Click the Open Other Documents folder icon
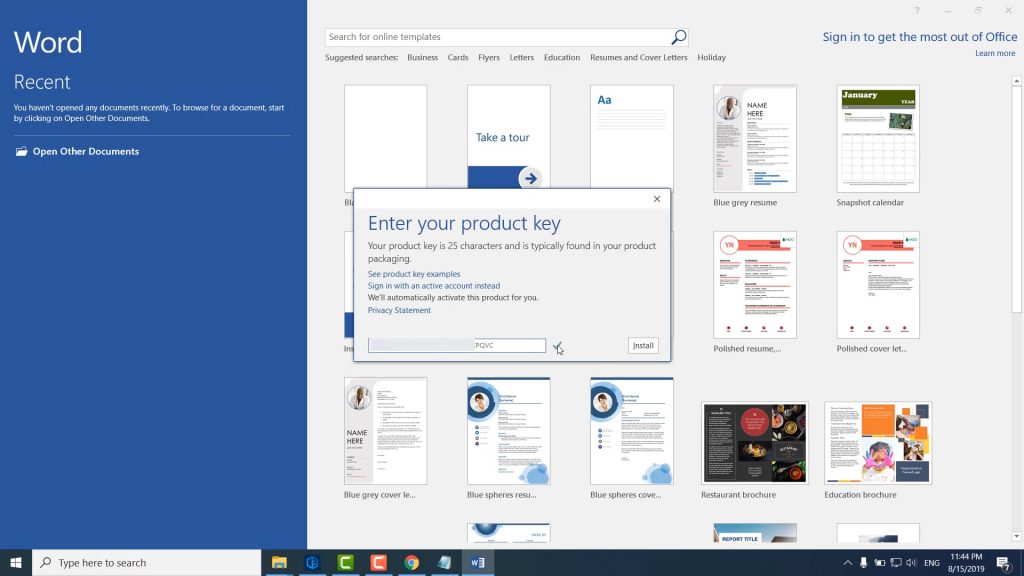The height and width of the screenshot is (576, 1024). (22, 152)
